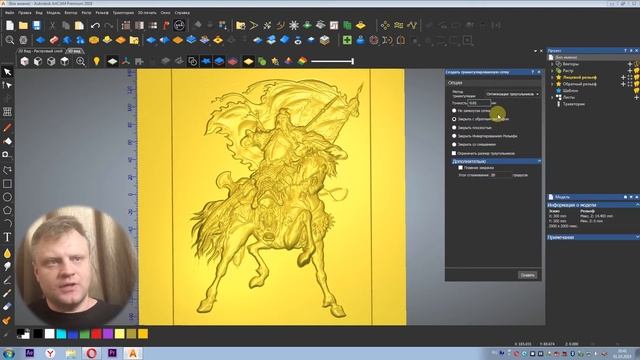This screenshot has height=360, width=640.
Task: Select "Закрыть Инвертированным Рельефом" radio option
Action: (x=454, y=136)
